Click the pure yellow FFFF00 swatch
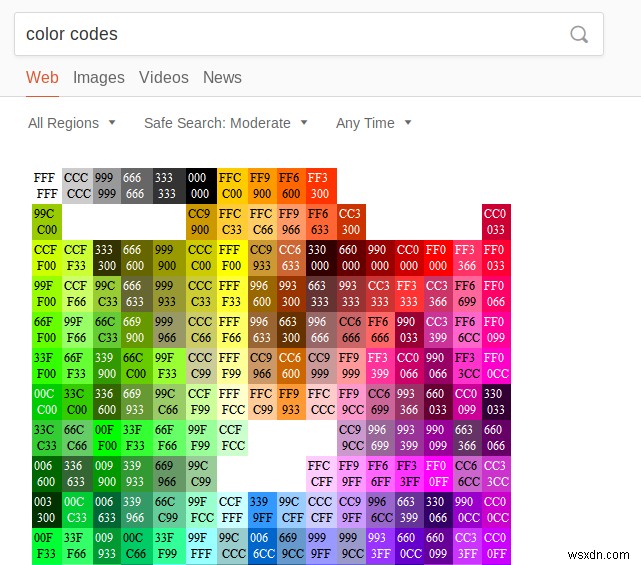This screenshot has height=565, width=641. coord(232,258)
